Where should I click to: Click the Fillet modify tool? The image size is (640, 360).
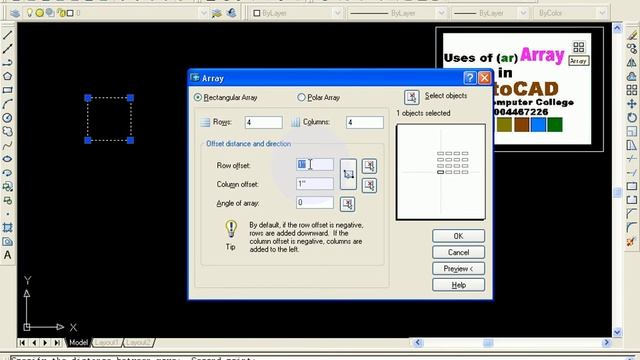coord(632,228)
